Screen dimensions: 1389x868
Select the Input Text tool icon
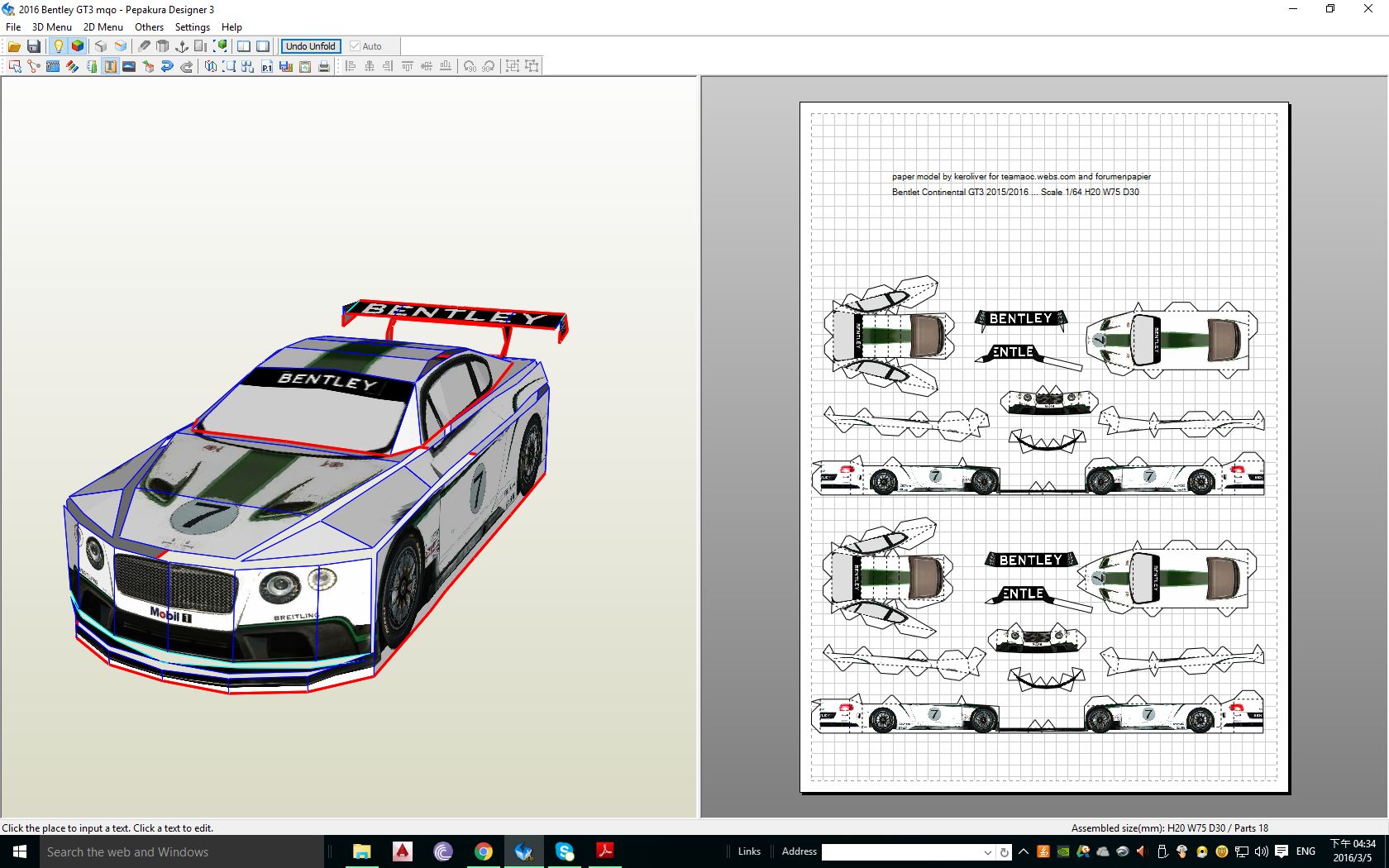coord(110,66)
